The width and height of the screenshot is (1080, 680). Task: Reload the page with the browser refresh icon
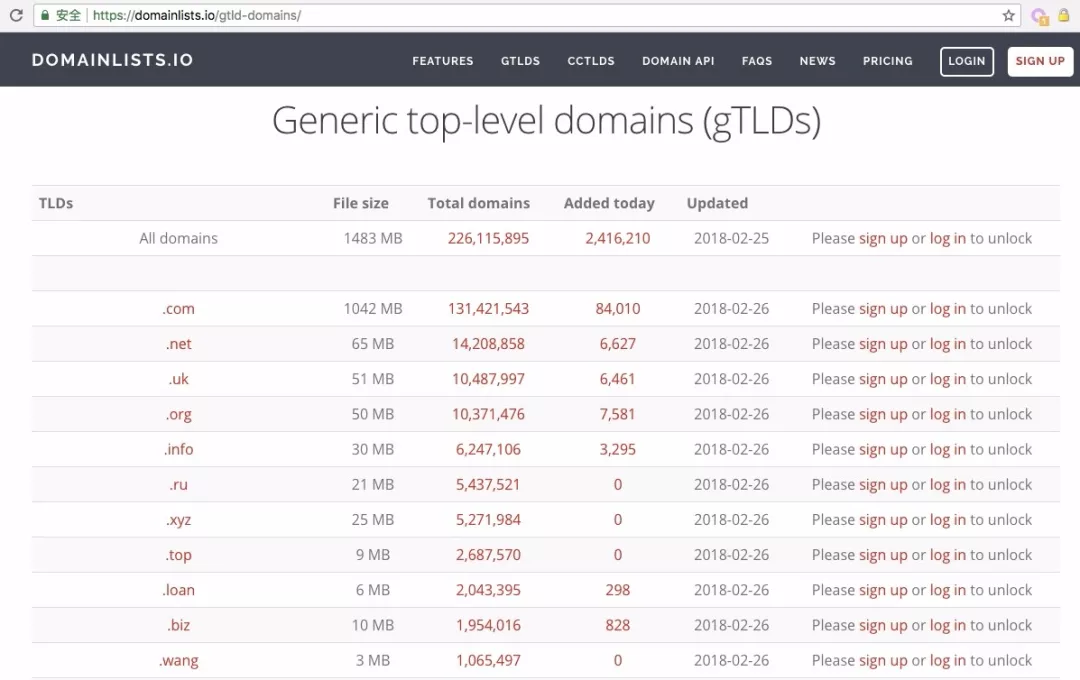click(16, 16)
